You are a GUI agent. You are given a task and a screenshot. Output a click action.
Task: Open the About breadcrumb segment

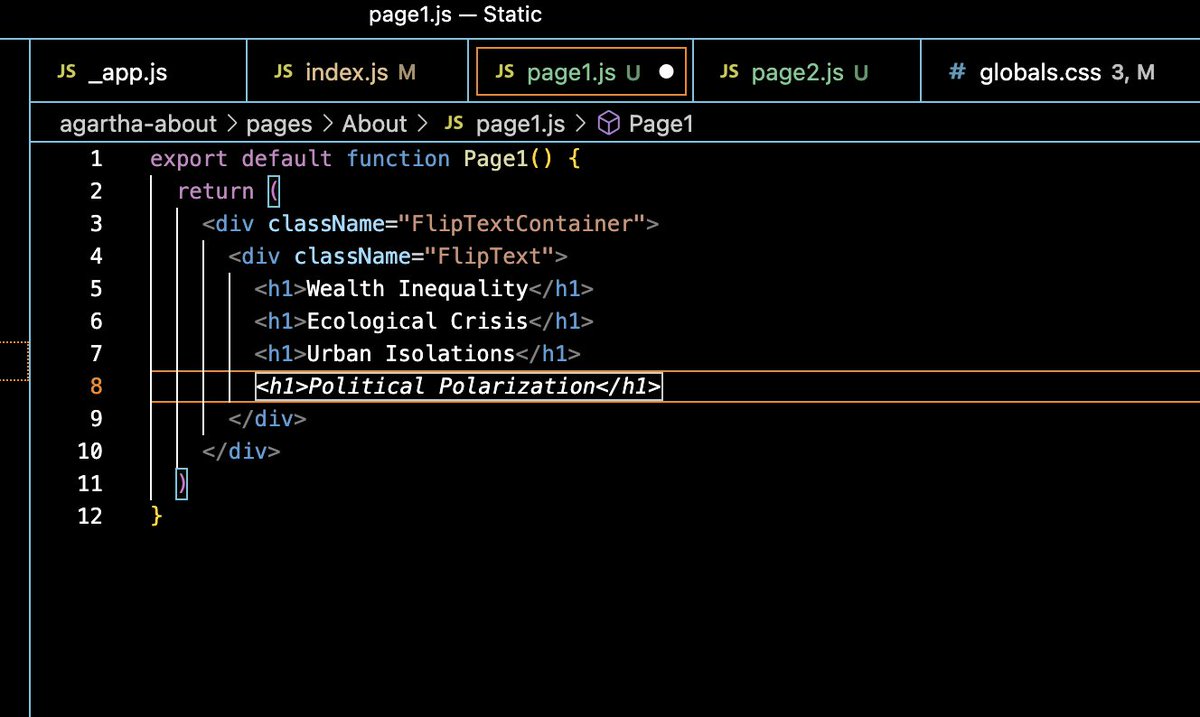click(x=375, y=124)
